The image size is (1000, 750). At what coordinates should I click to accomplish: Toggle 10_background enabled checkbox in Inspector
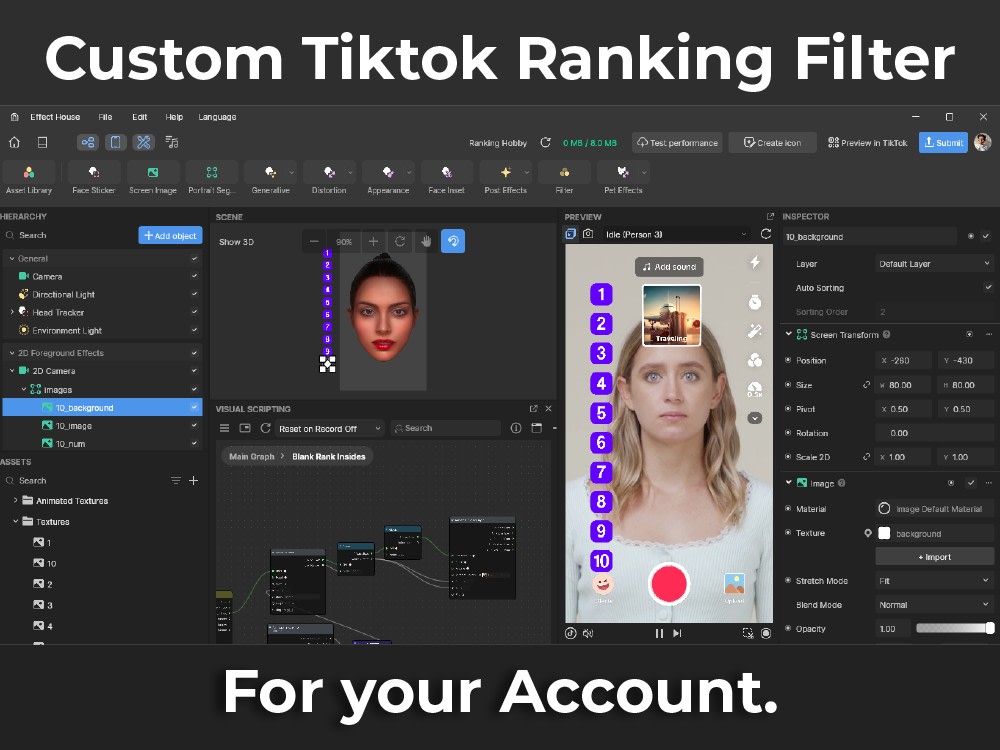[986, 236]
